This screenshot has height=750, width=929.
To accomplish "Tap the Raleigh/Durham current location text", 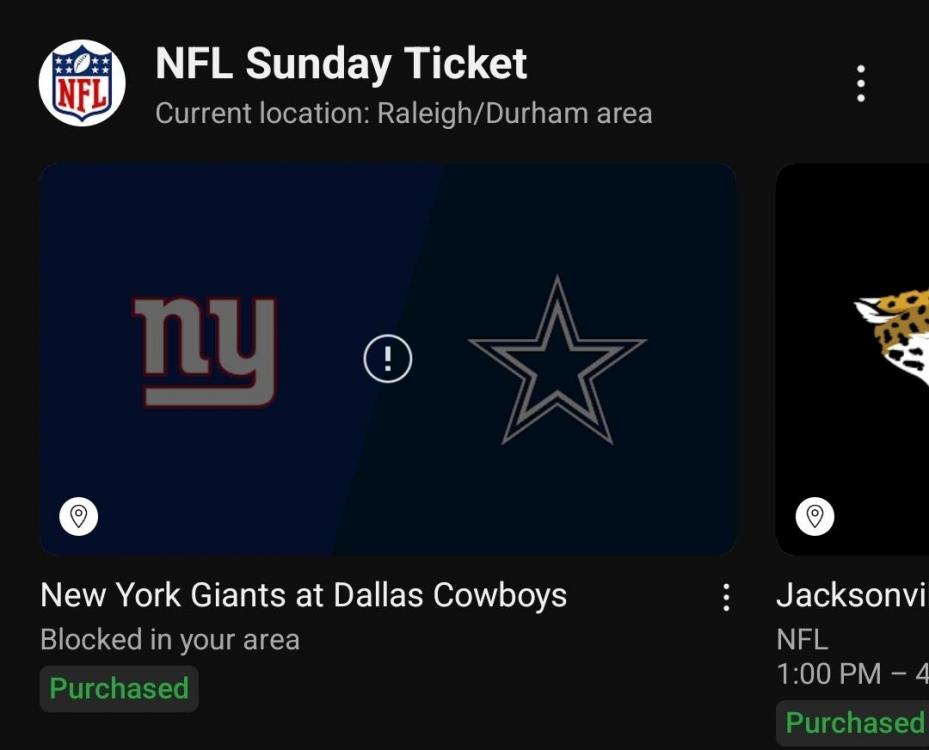I will click(404, 113).
